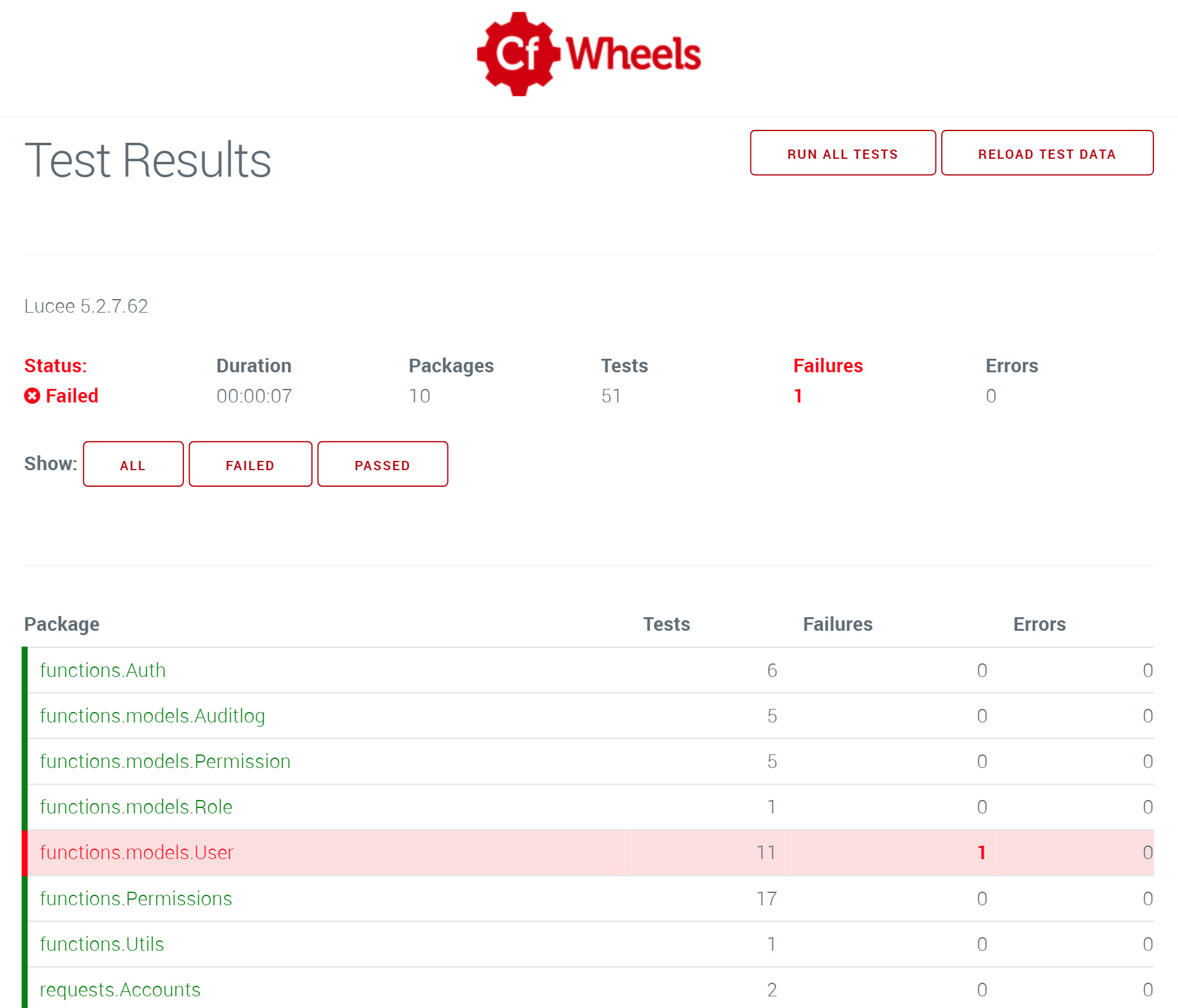Open the functions.models.Role package
The height and width of the screenshot is (1008, 1178).
point(136,807)
